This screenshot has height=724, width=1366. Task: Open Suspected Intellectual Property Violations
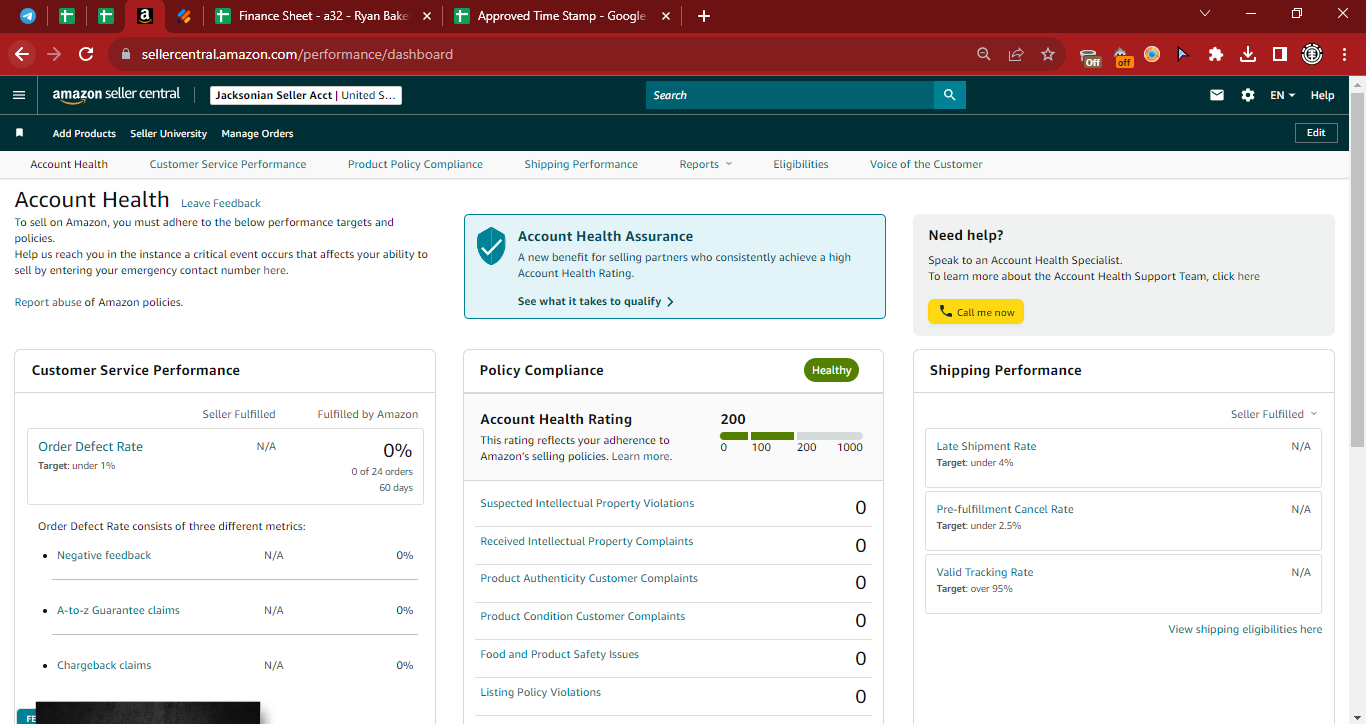[x=587, y=503]
